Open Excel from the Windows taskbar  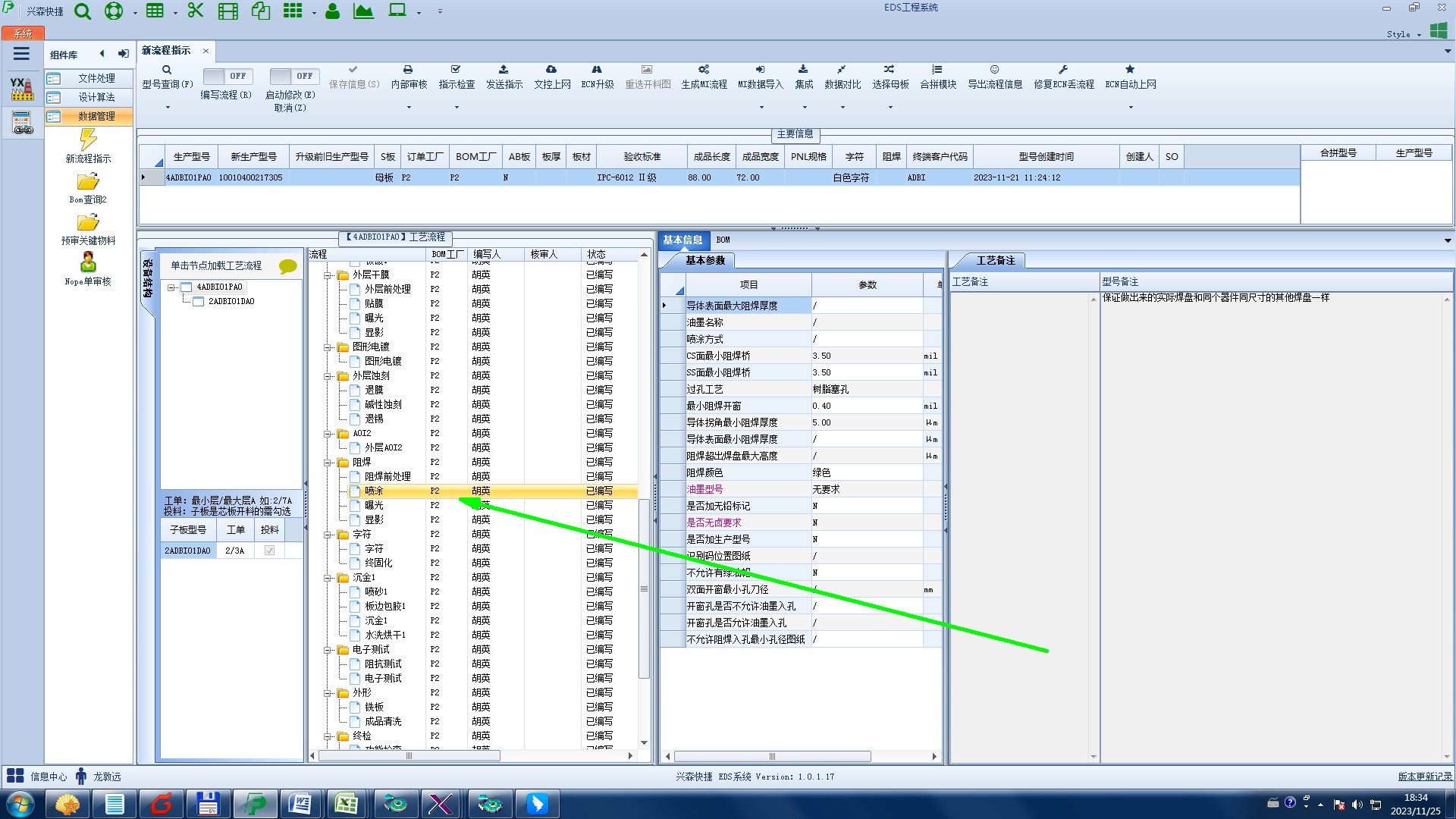[347, 804]
